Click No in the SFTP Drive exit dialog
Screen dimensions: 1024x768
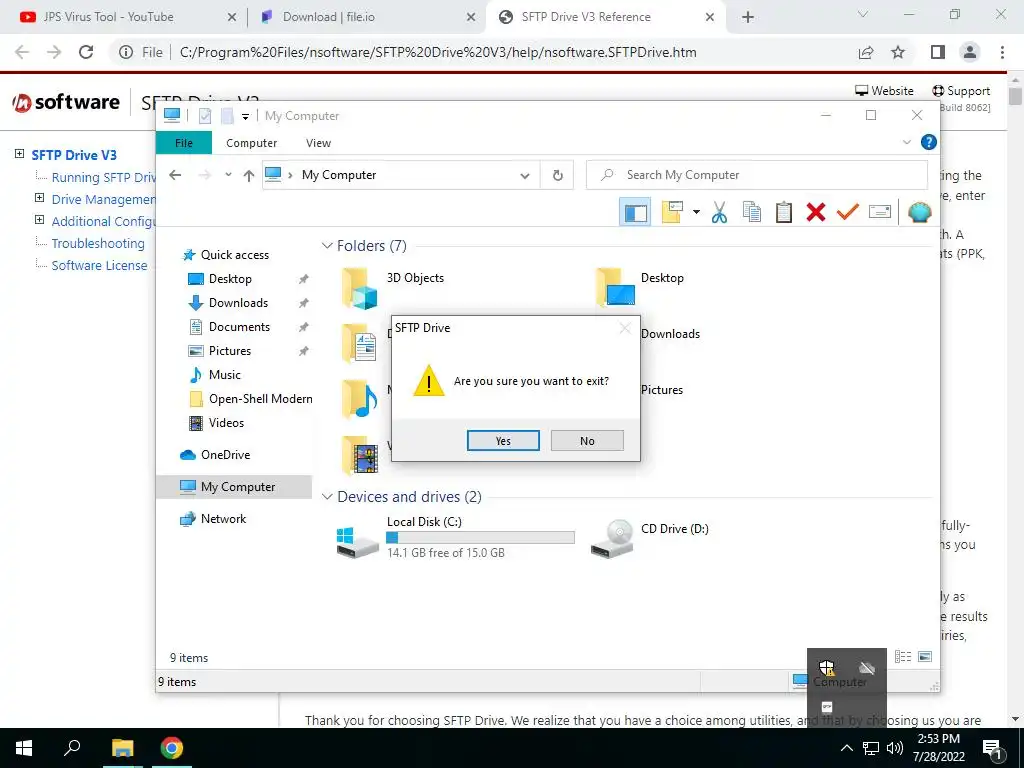tap(587, 441)
